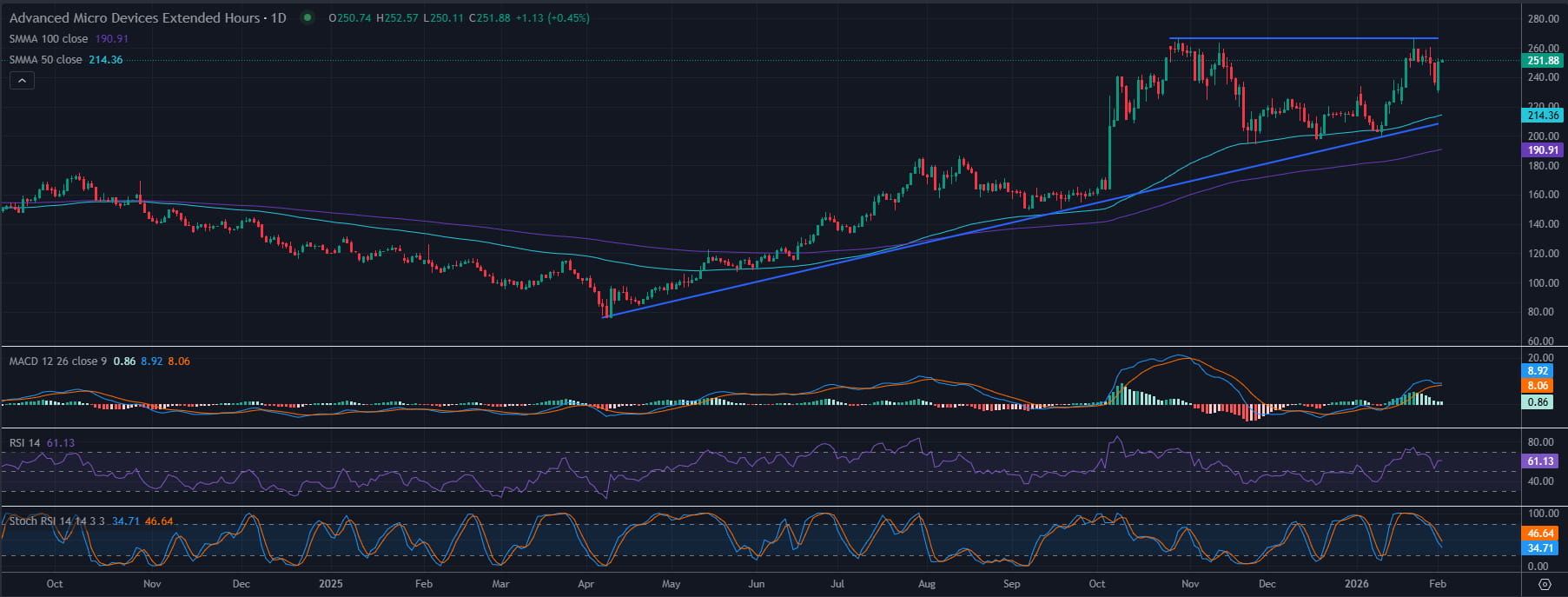Open the Advanced Micro Devices symbol title
Viewport: 1568px width, 597px height.
click(x=148, y=17)
